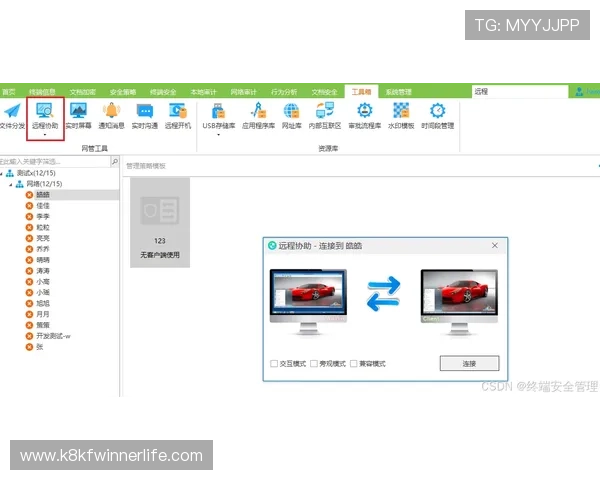Expand the USB存储库 dropdown arrow
600x480 pixels.
coord(218,134)
